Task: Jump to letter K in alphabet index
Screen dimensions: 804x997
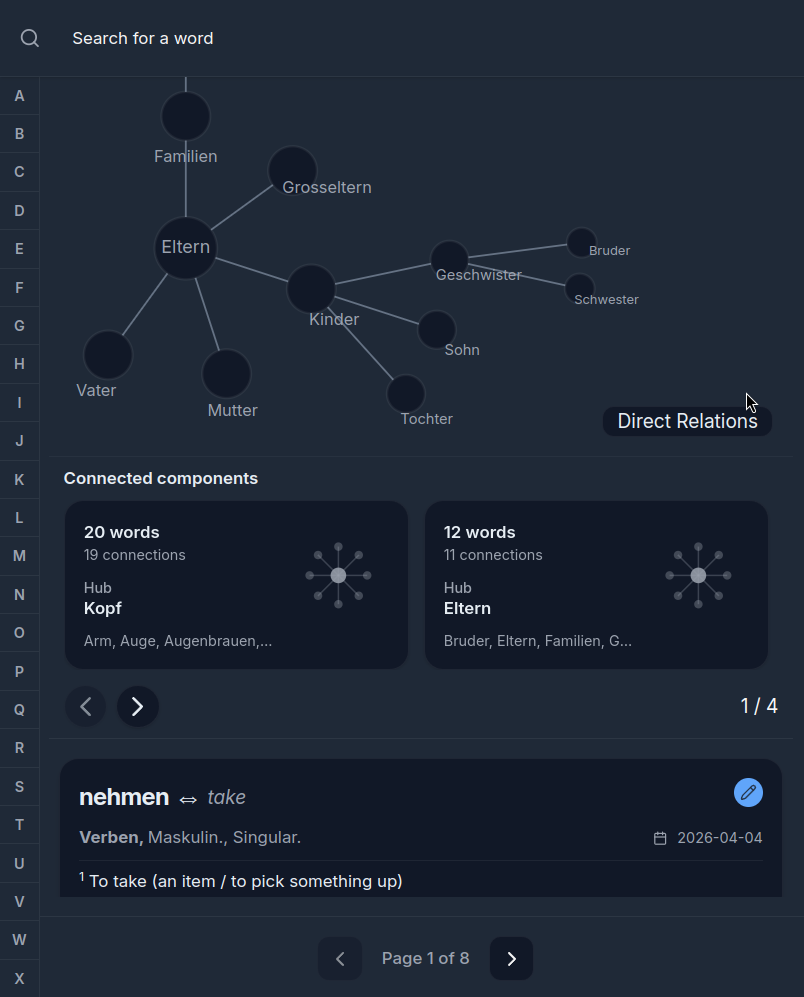Action: [19, 480]
